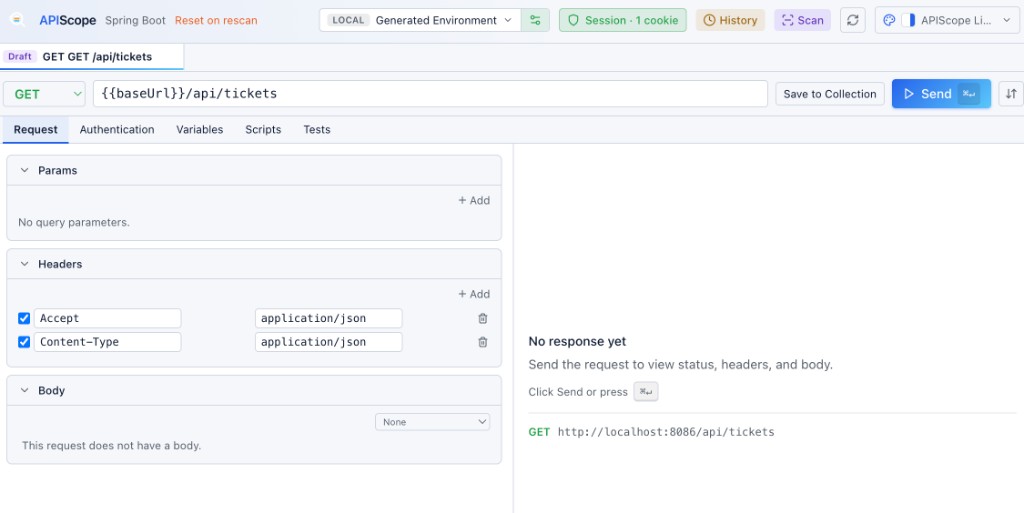
Task: Uncheck the Content-Type header checkbox
Action: (24, 342)
